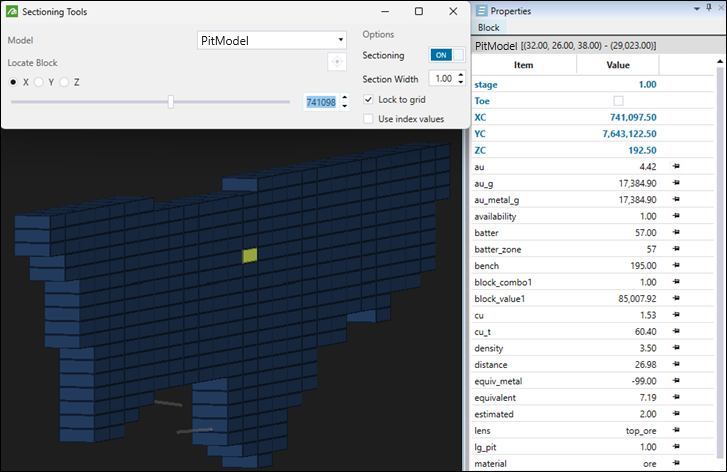Switch to the Block tab
The image size is (727, 472).
coord(489,28)
